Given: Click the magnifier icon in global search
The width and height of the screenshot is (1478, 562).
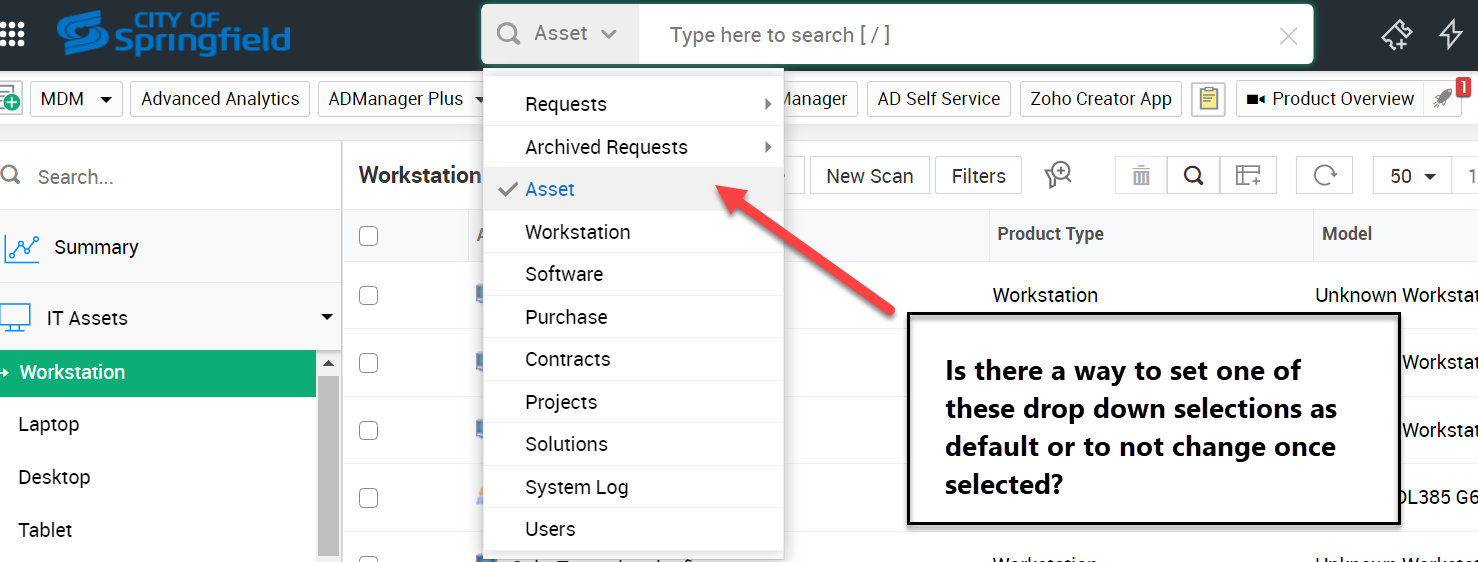Looking at the screenshot, I should (x=509, y=34).
